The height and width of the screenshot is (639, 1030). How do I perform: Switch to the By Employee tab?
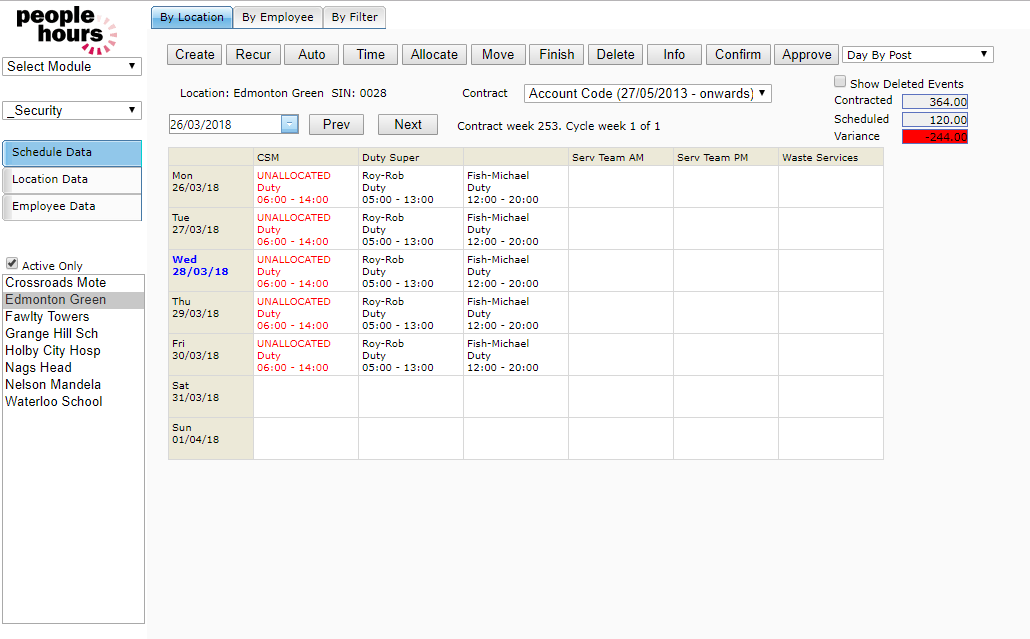(277, 17)
